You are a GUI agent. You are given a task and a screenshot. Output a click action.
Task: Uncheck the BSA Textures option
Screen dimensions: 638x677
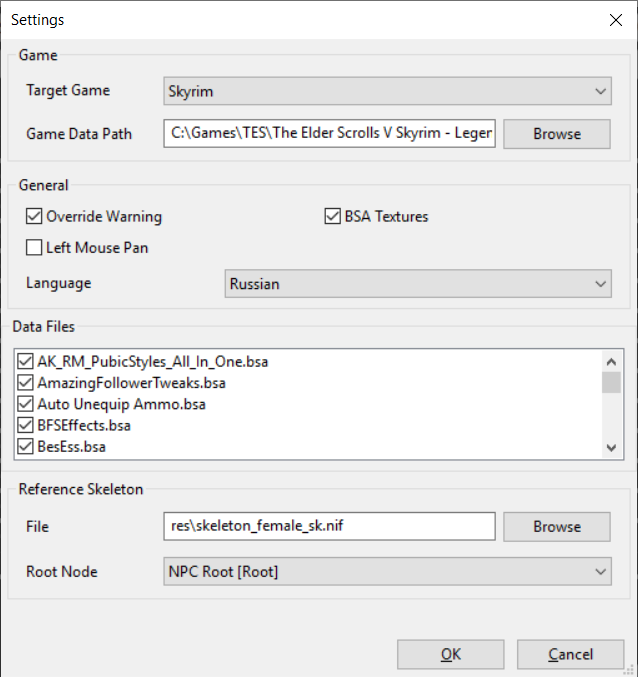click(x=333, y=216)
